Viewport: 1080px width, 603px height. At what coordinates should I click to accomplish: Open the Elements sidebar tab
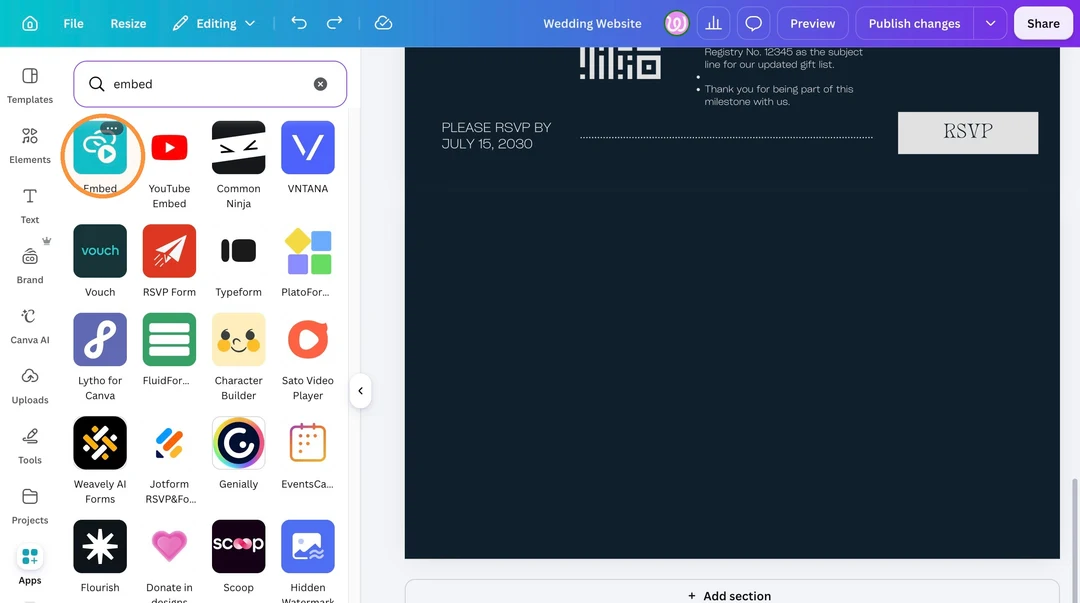(30, 146)
